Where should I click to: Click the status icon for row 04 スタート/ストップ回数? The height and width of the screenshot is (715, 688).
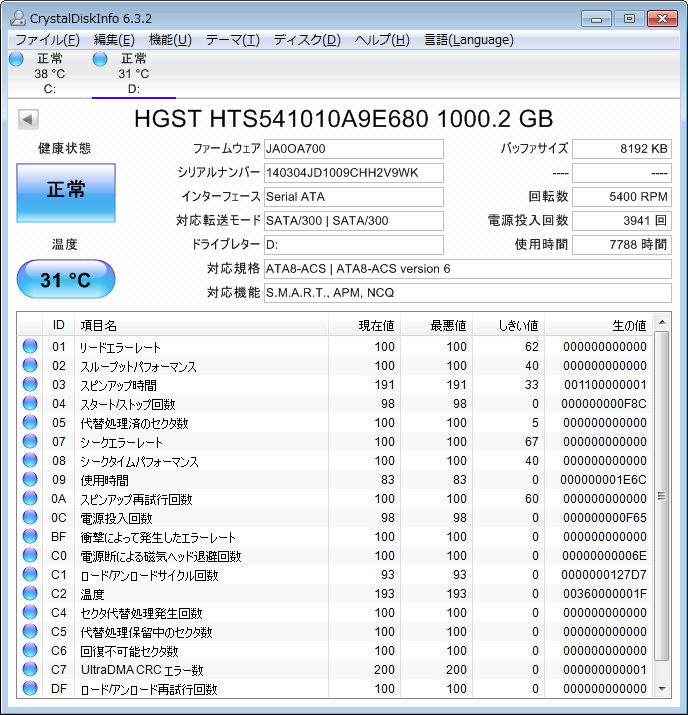tap(30, 404)
